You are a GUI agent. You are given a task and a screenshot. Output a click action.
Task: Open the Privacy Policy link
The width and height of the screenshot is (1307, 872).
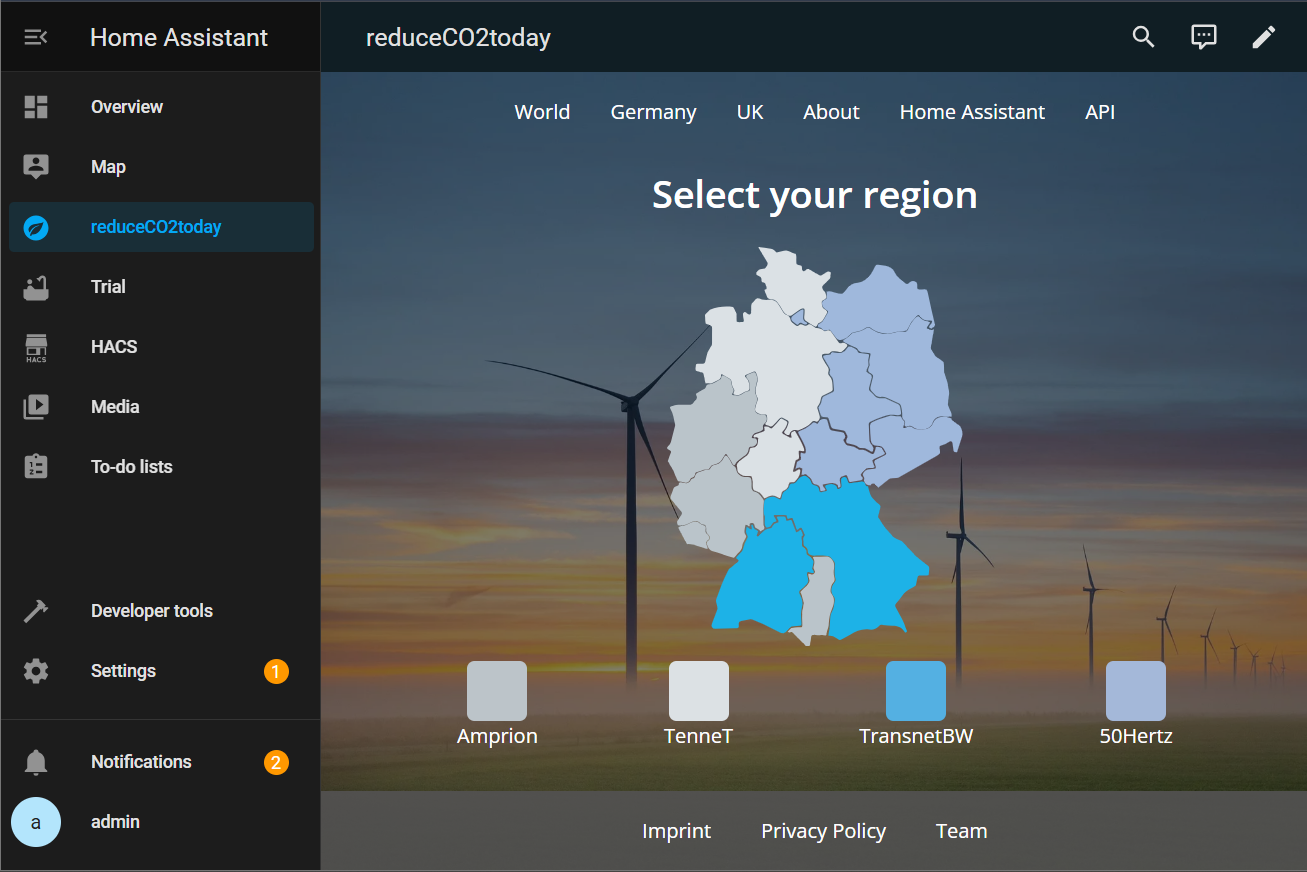[823, 831]
